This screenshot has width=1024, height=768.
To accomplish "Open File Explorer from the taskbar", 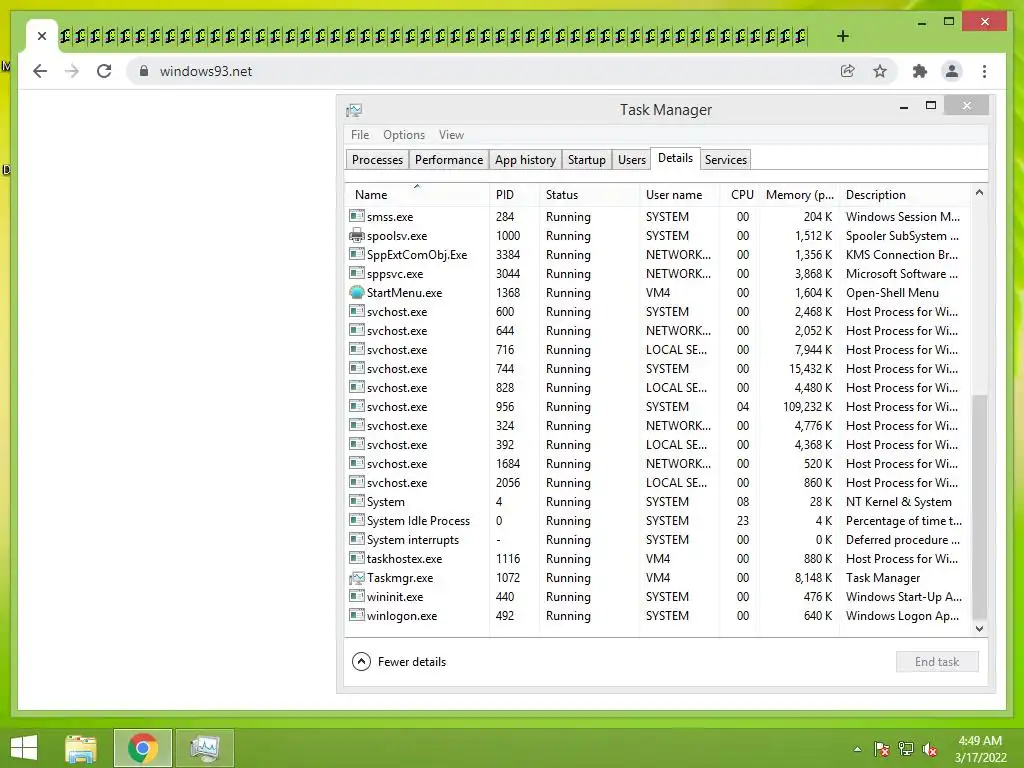I will [81, 748].
